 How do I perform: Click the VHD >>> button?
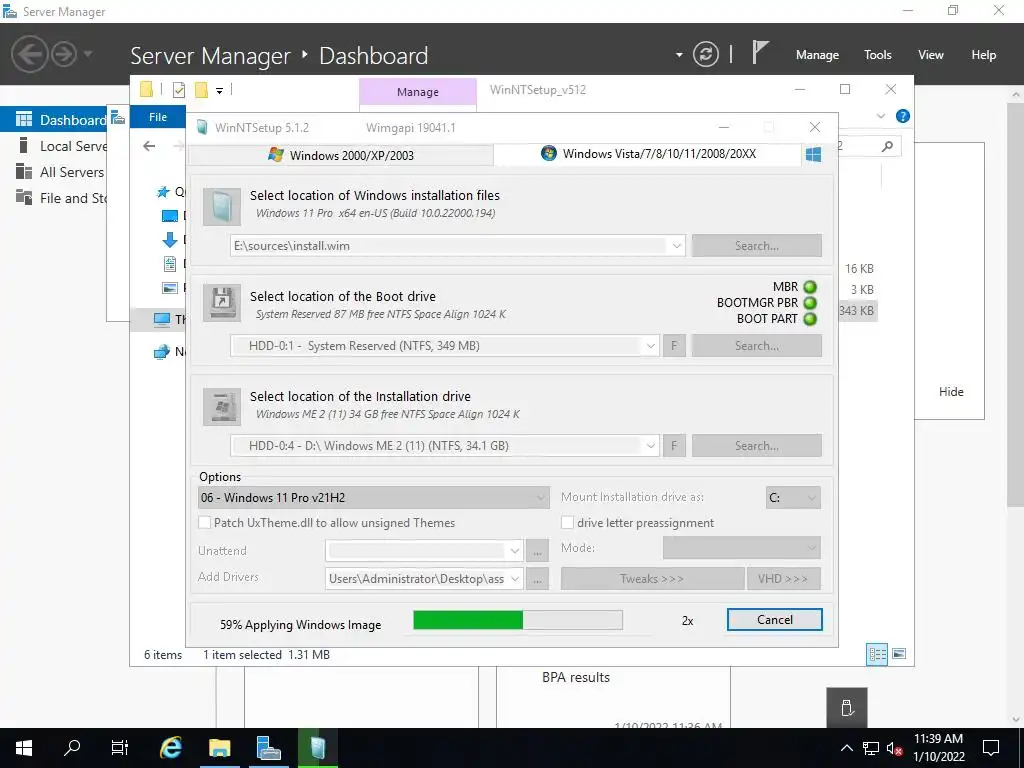click(x=783, y=579)
